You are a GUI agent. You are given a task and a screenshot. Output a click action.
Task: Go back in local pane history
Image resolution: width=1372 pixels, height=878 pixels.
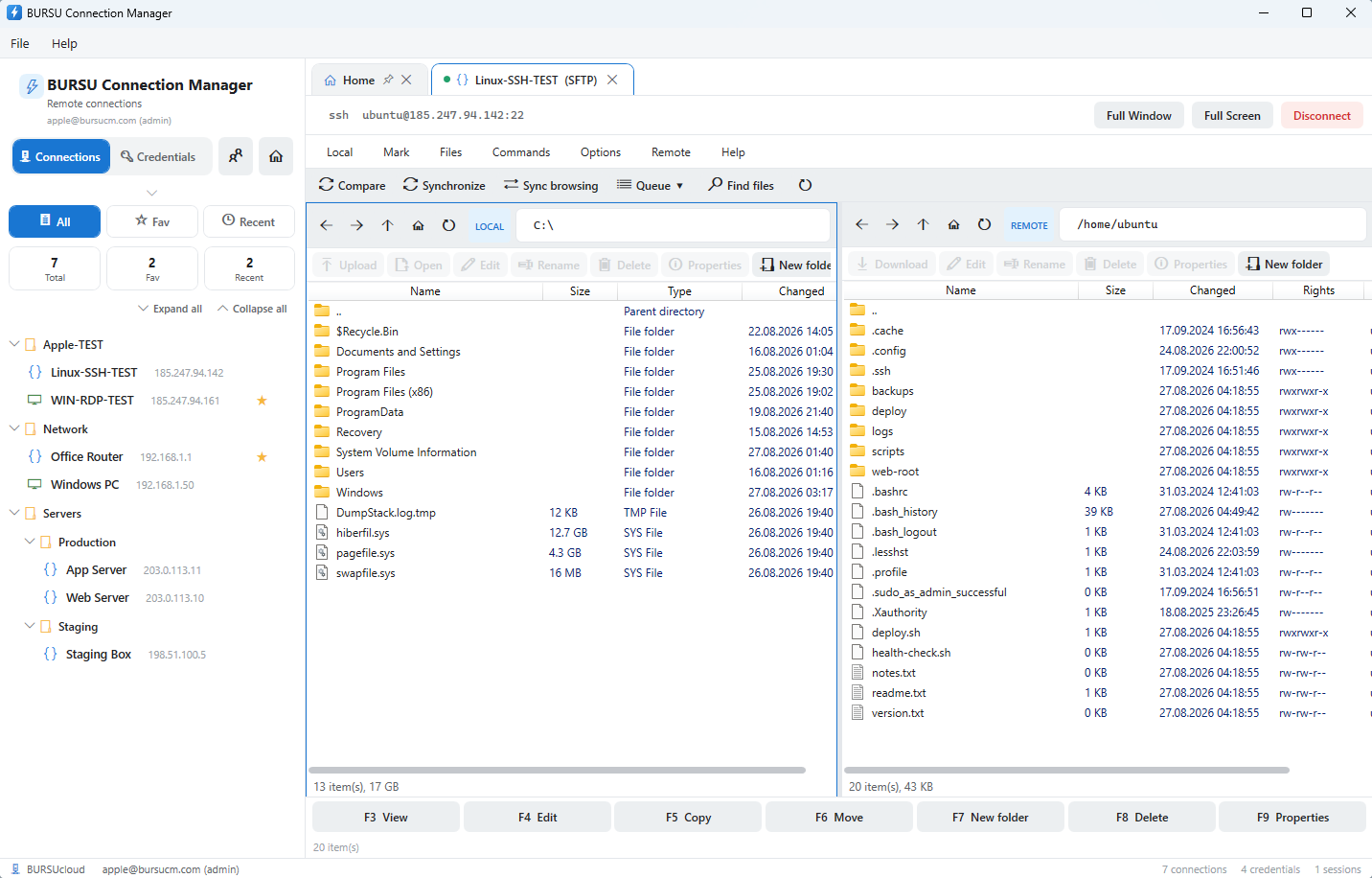(327, 225)
